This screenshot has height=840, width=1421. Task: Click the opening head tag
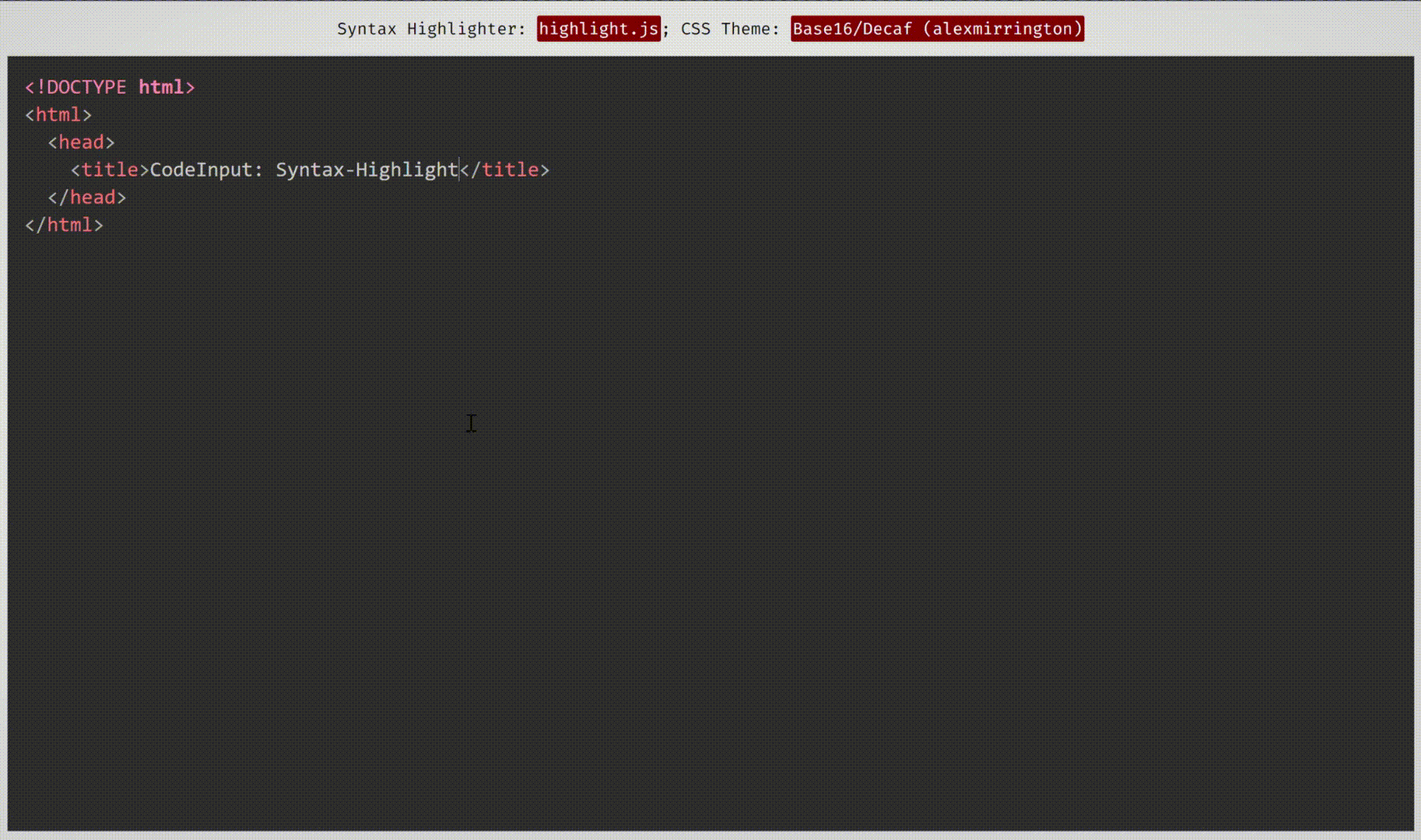pyautogui.click(x=81, y=142)
